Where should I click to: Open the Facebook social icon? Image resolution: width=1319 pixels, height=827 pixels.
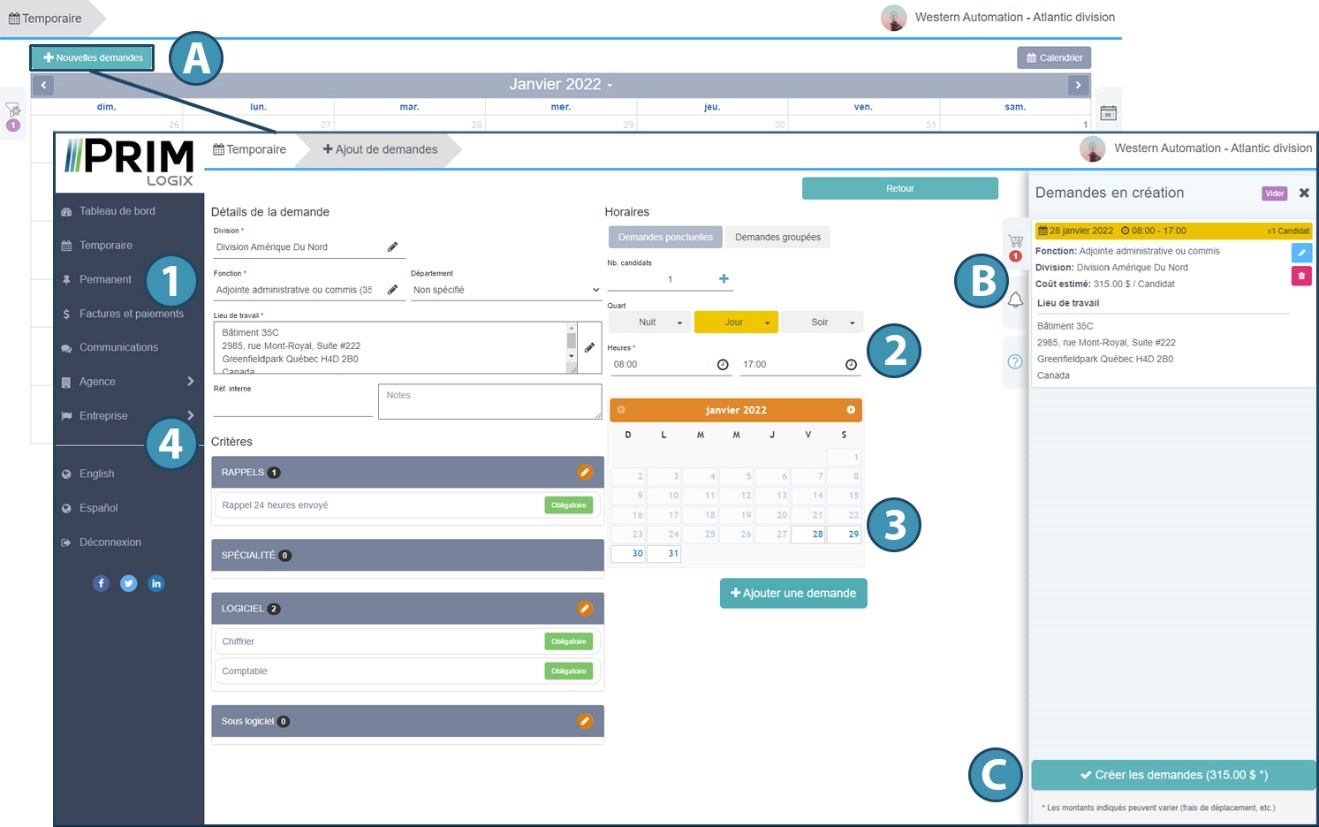(101, 583)
